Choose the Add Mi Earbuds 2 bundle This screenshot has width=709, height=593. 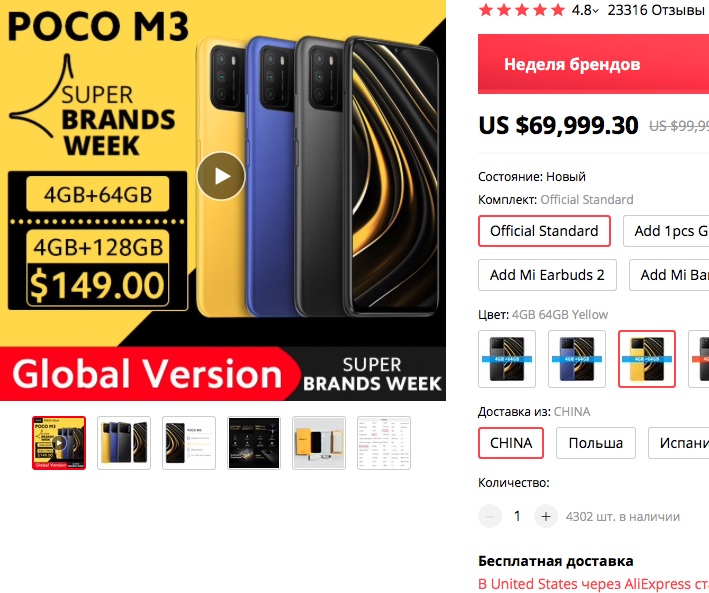tap(547, 275)
